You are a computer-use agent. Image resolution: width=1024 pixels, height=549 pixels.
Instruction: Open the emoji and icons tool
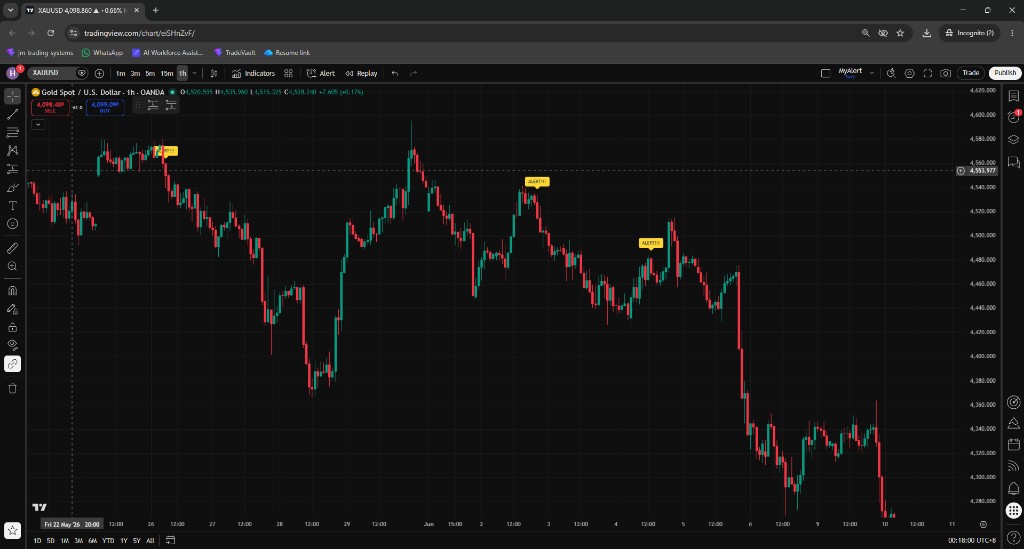coord(12,224)
